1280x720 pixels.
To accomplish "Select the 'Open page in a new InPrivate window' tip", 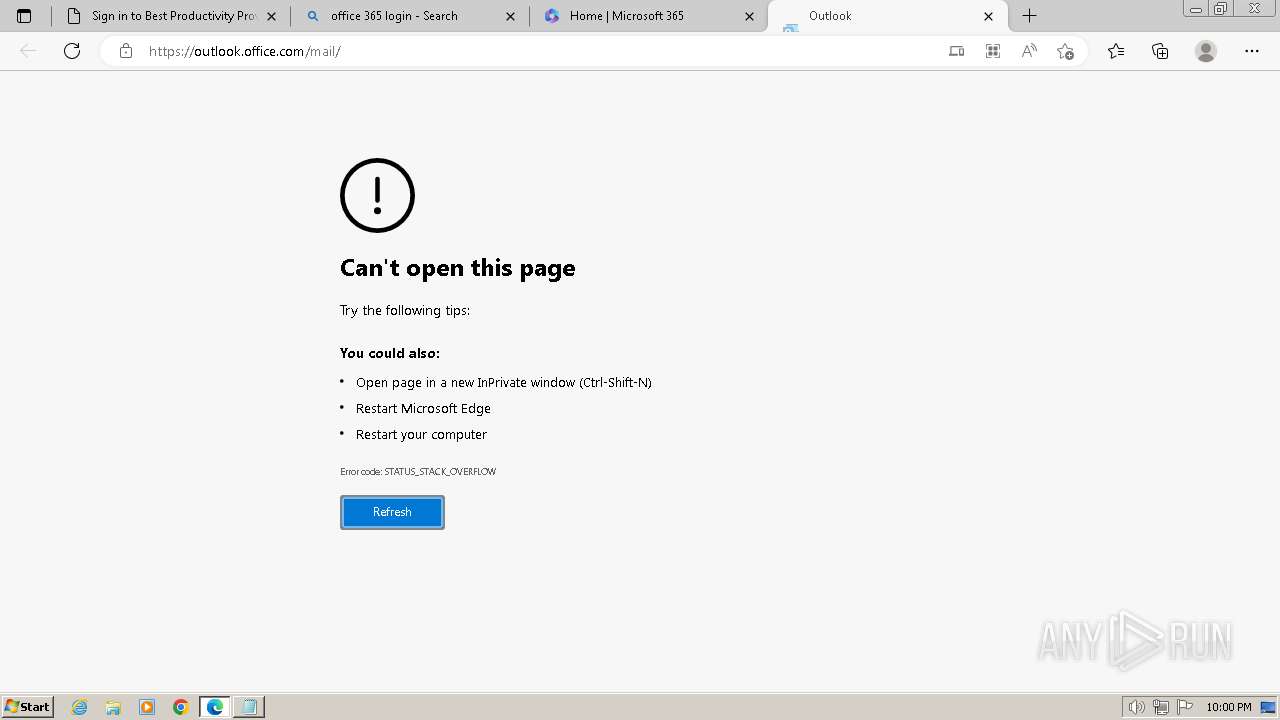I will click(x=504, y=382).
